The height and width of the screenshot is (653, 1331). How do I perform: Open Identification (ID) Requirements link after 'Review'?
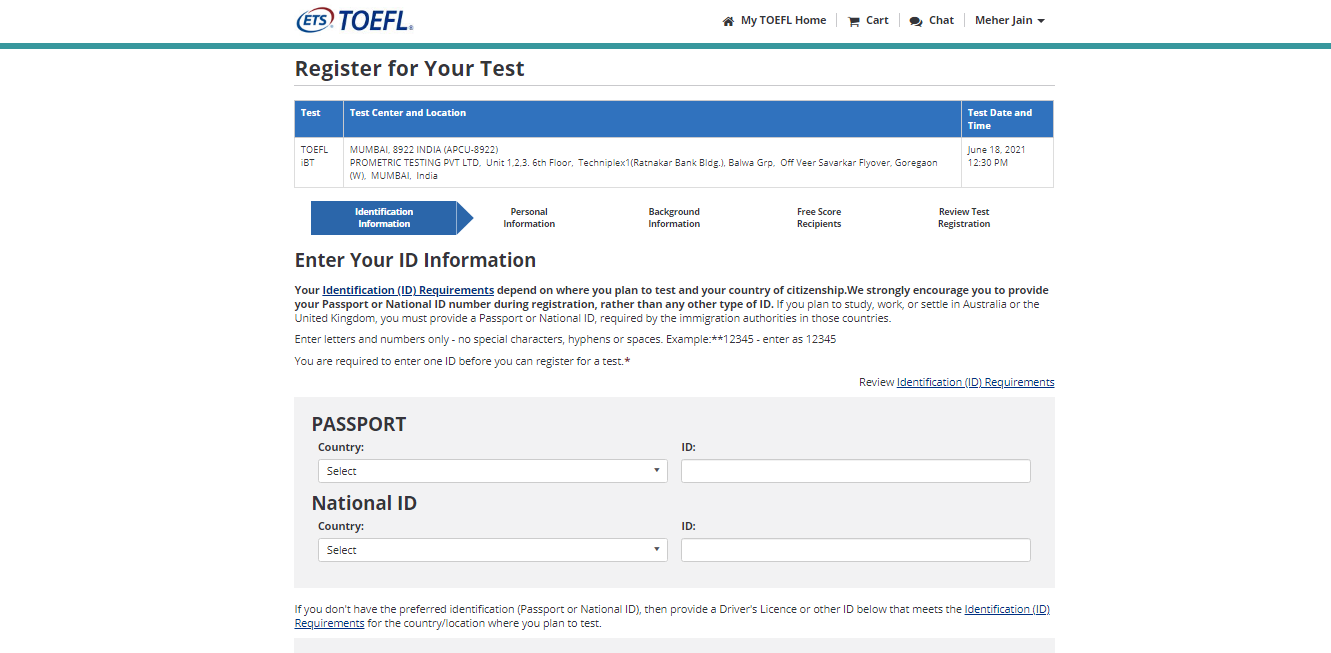[x=975, y=382]
